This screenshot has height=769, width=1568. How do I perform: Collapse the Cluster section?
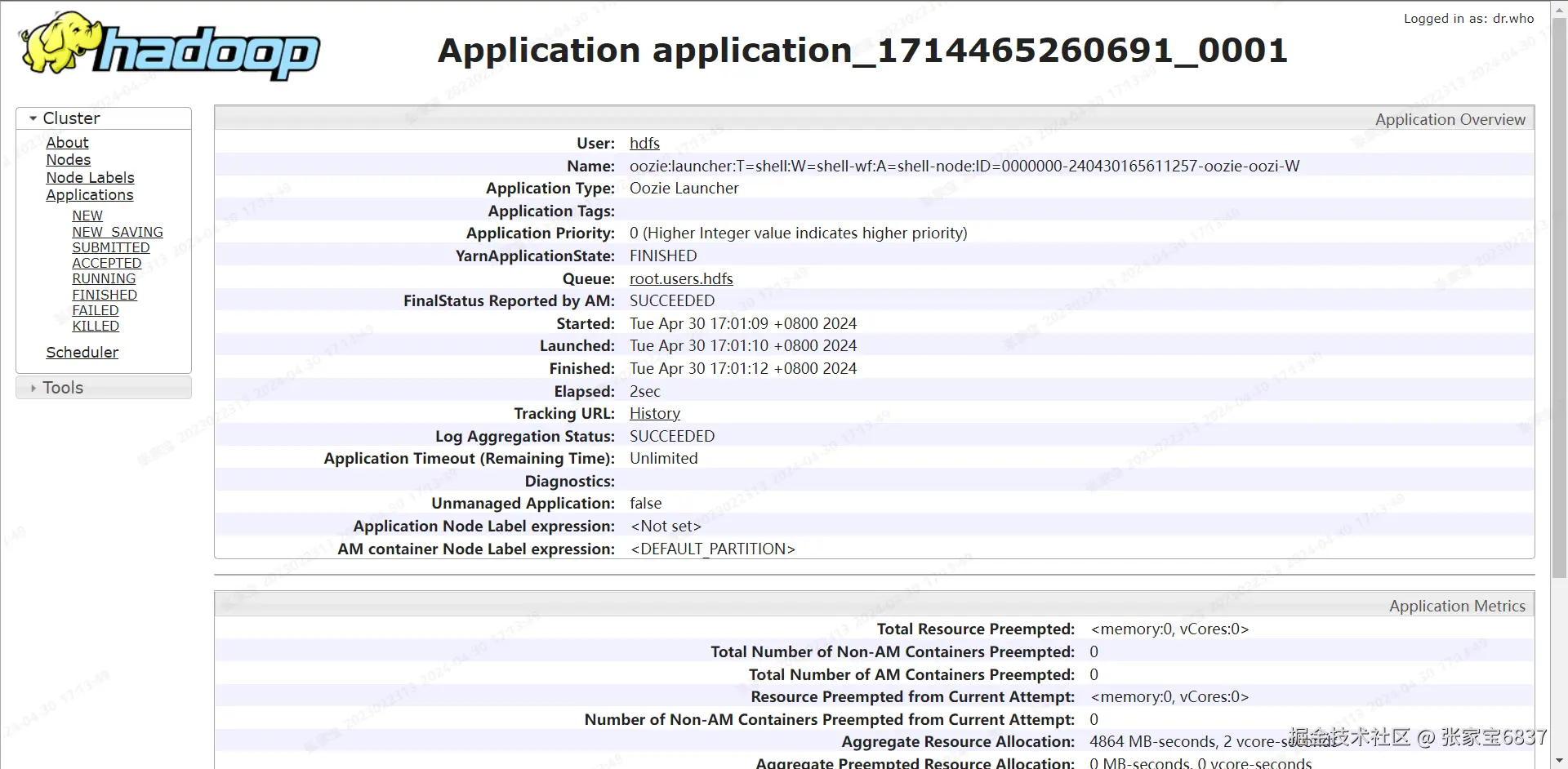[x=104, y=118]
